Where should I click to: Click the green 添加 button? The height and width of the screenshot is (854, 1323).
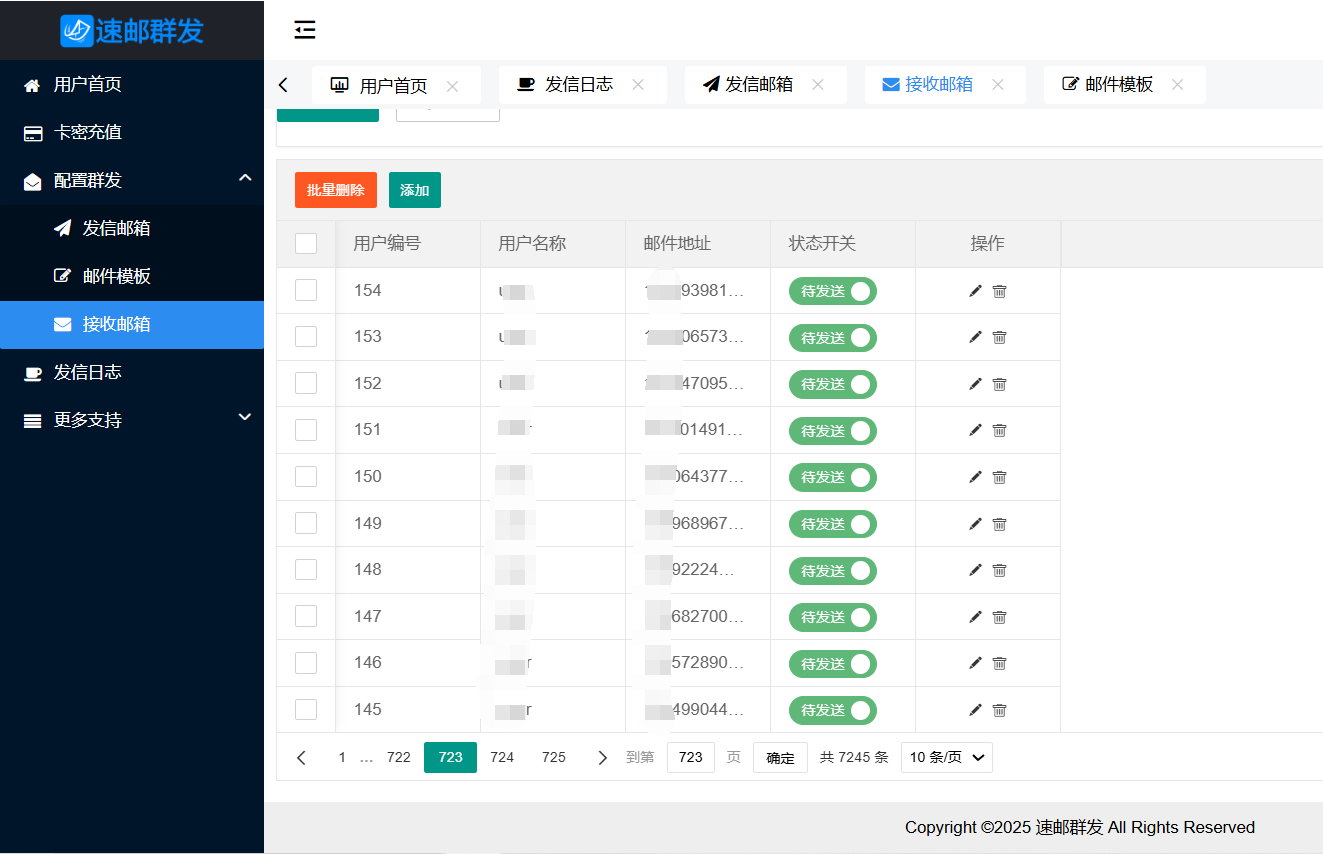[414, 189]
